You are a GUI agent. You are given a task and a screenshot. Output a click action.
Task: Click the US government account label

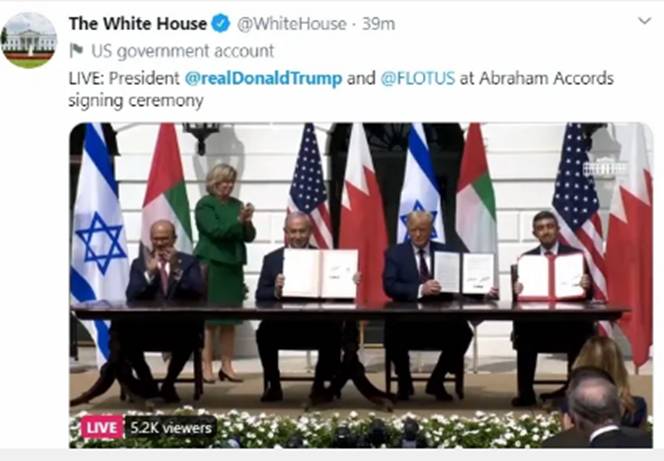[183, 51]
